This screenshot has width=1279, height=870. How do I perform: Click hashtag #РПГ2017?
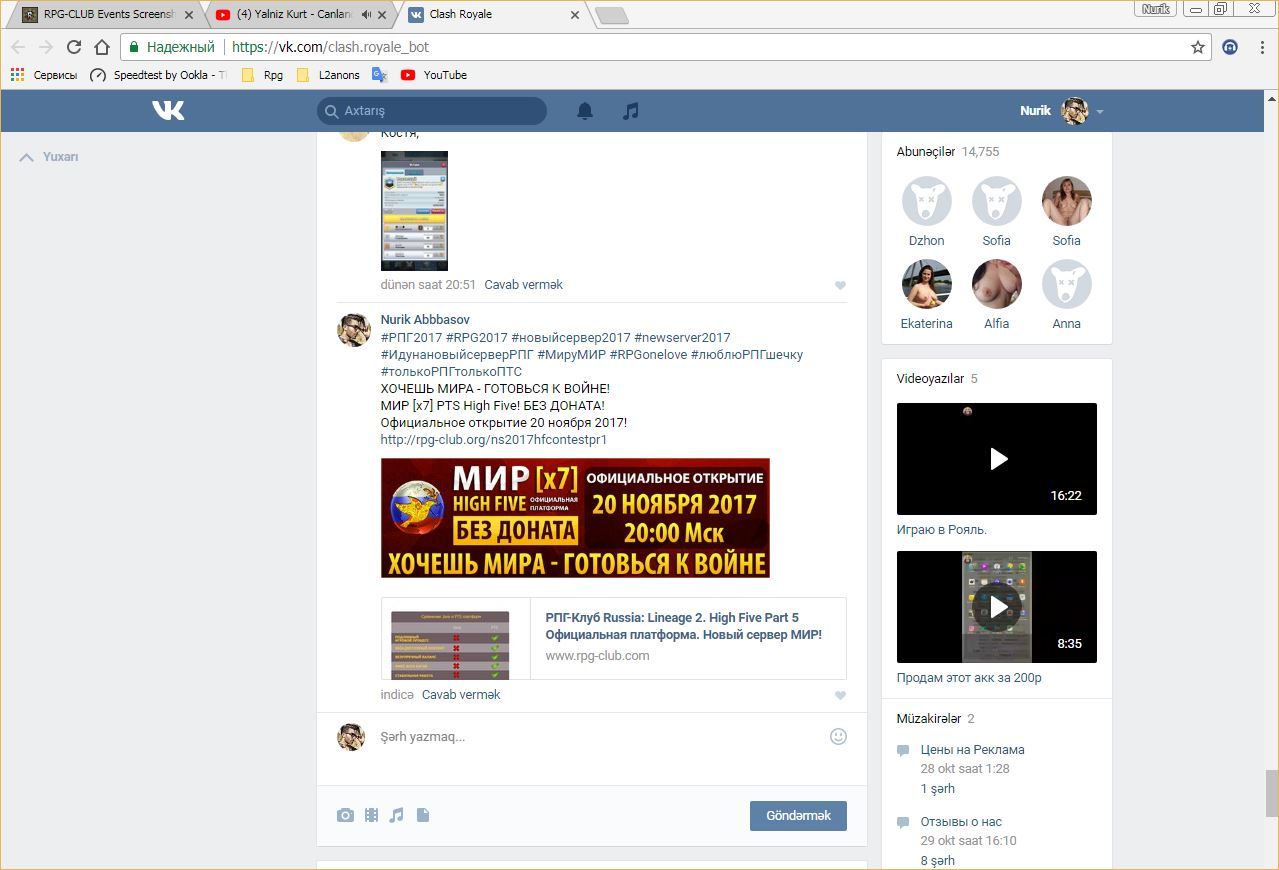tap(411, 338)
